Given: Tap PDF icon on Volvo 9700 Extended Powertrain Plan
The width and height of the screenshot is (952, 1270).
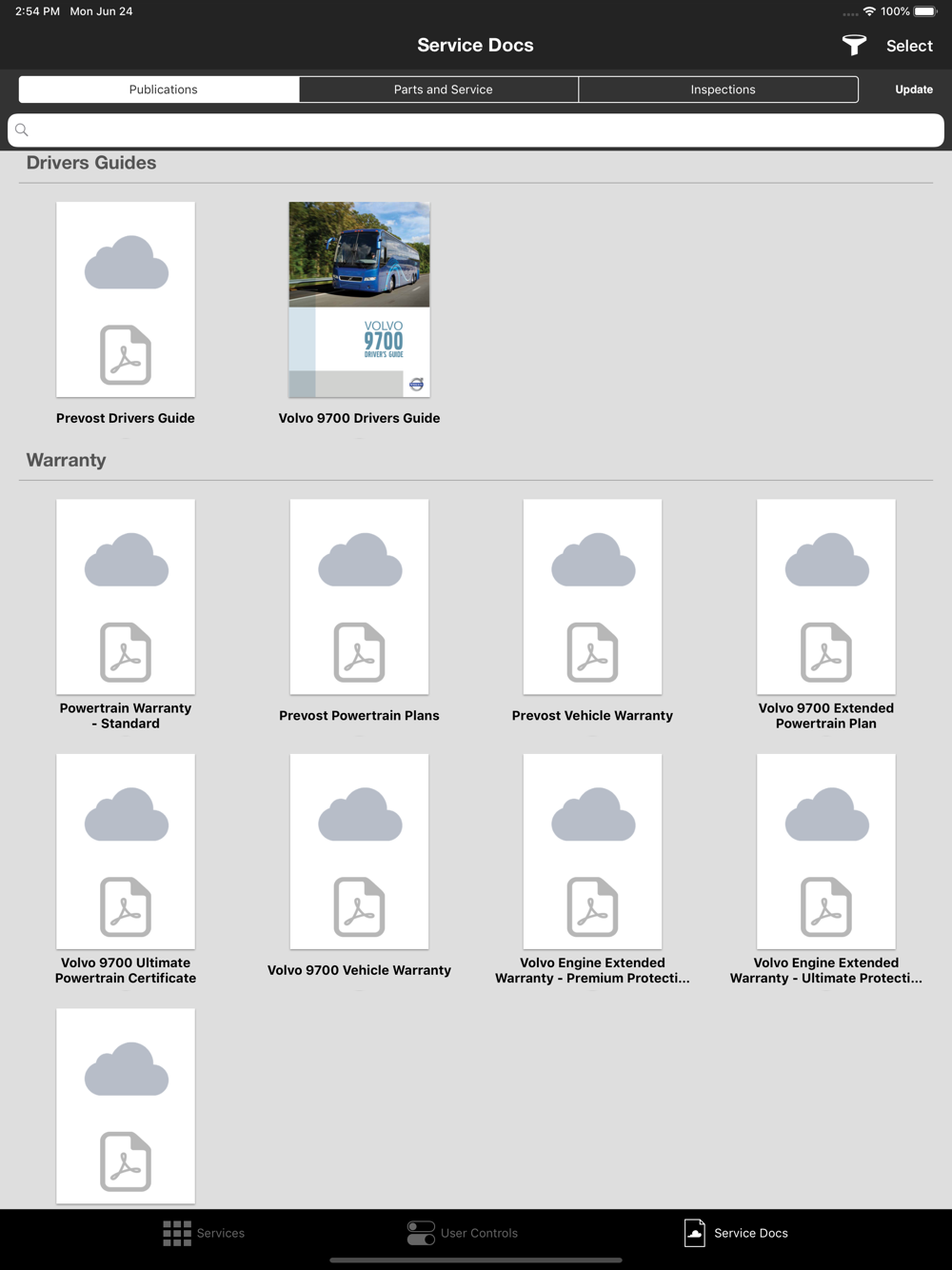Looking at the screenshot, I should [x=826, y=652].
